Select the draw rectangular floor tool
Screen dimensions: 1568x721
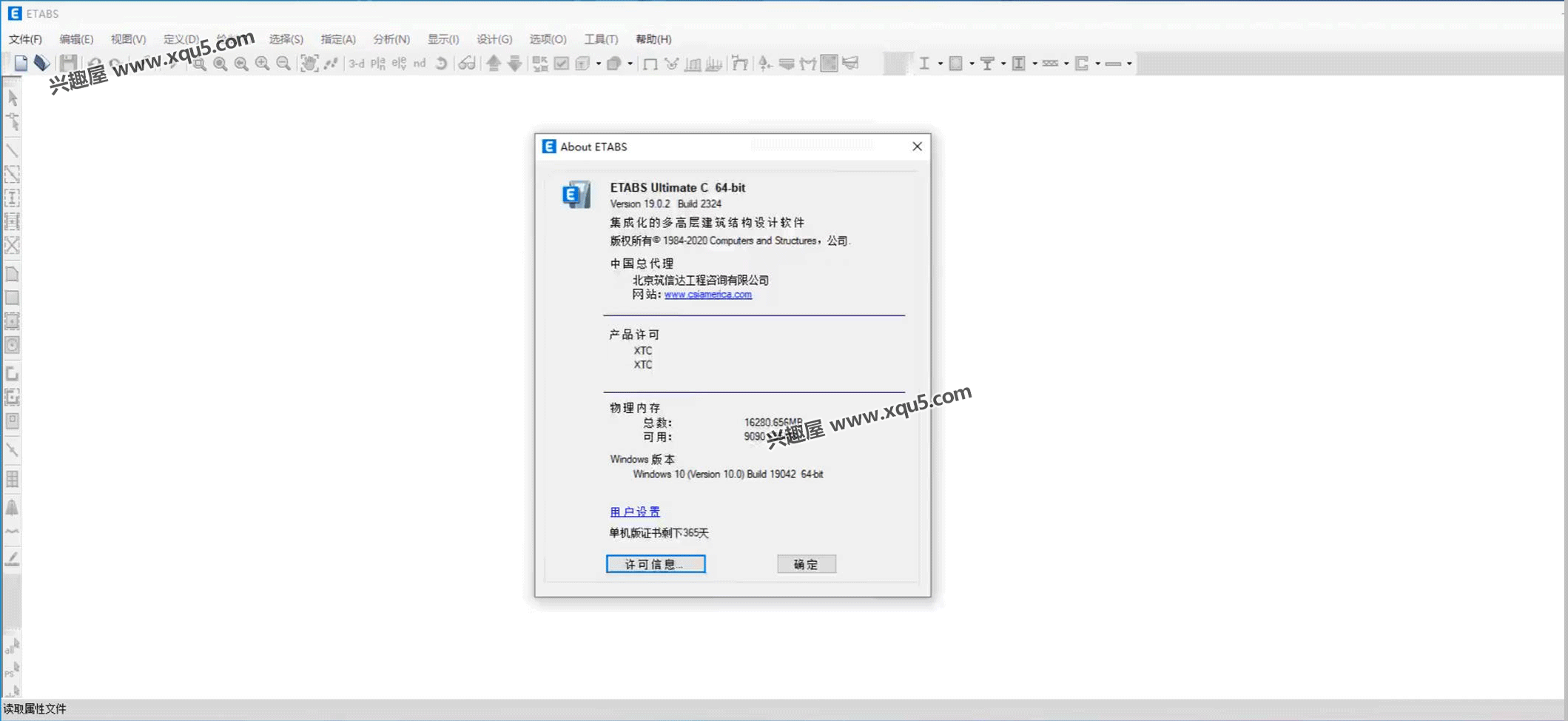[x=13, y=298]
